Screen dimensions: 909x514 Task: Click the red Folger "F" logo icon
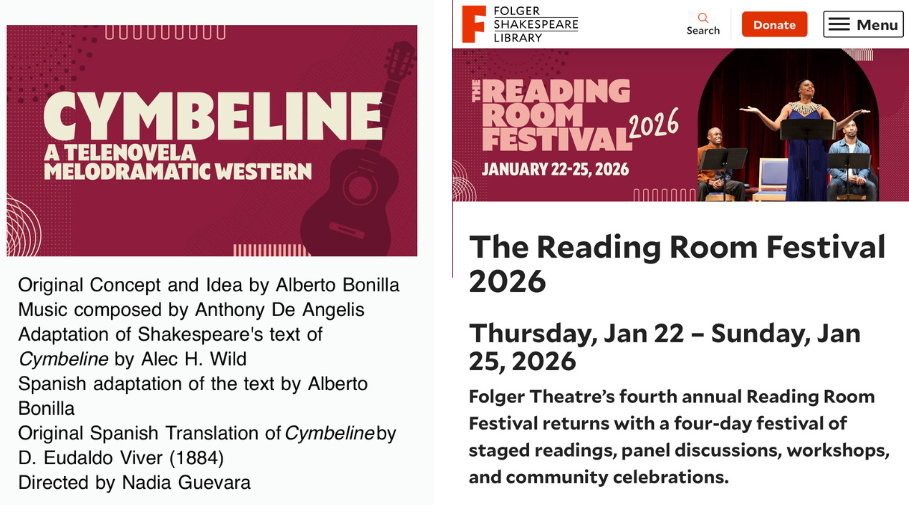coord(474,24)
